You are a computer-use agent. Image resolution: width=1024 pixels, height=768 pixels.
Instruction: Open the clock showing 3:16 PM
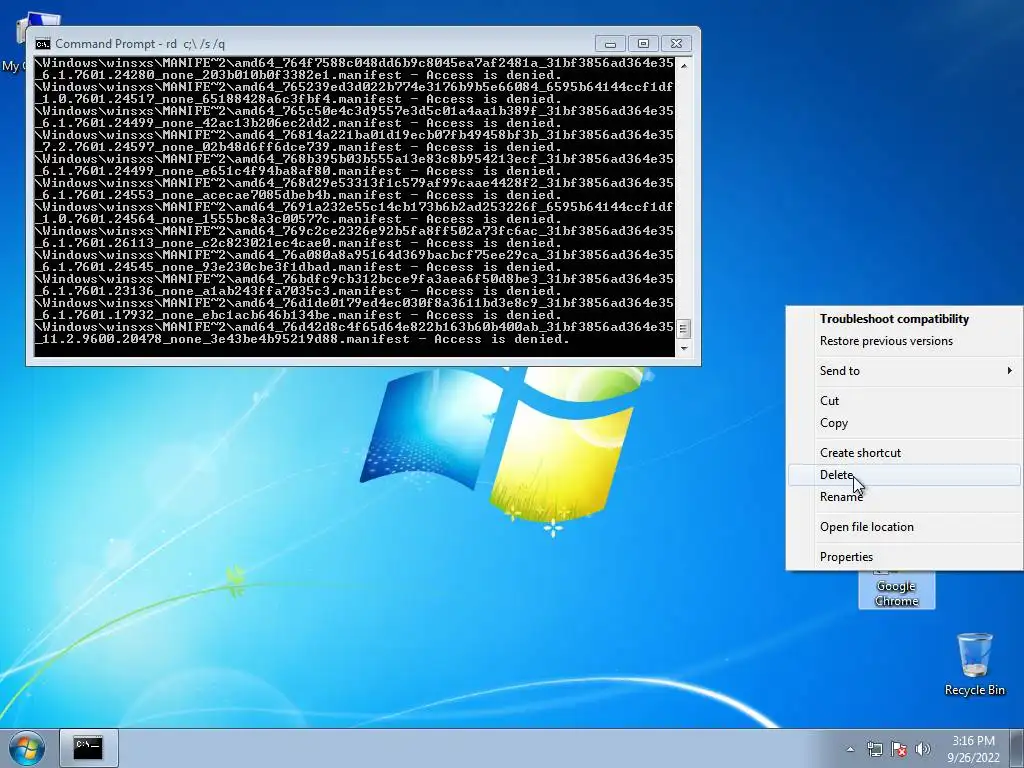click(x=973, y=749)
